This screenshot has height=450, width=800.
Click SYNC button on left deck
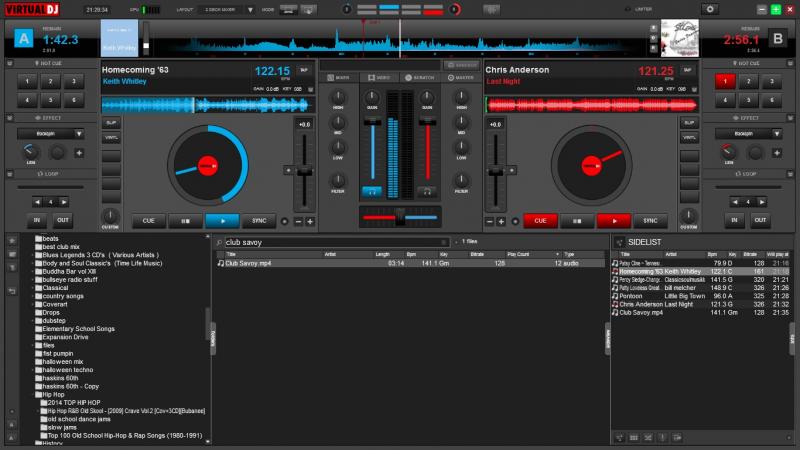point(259,221)
